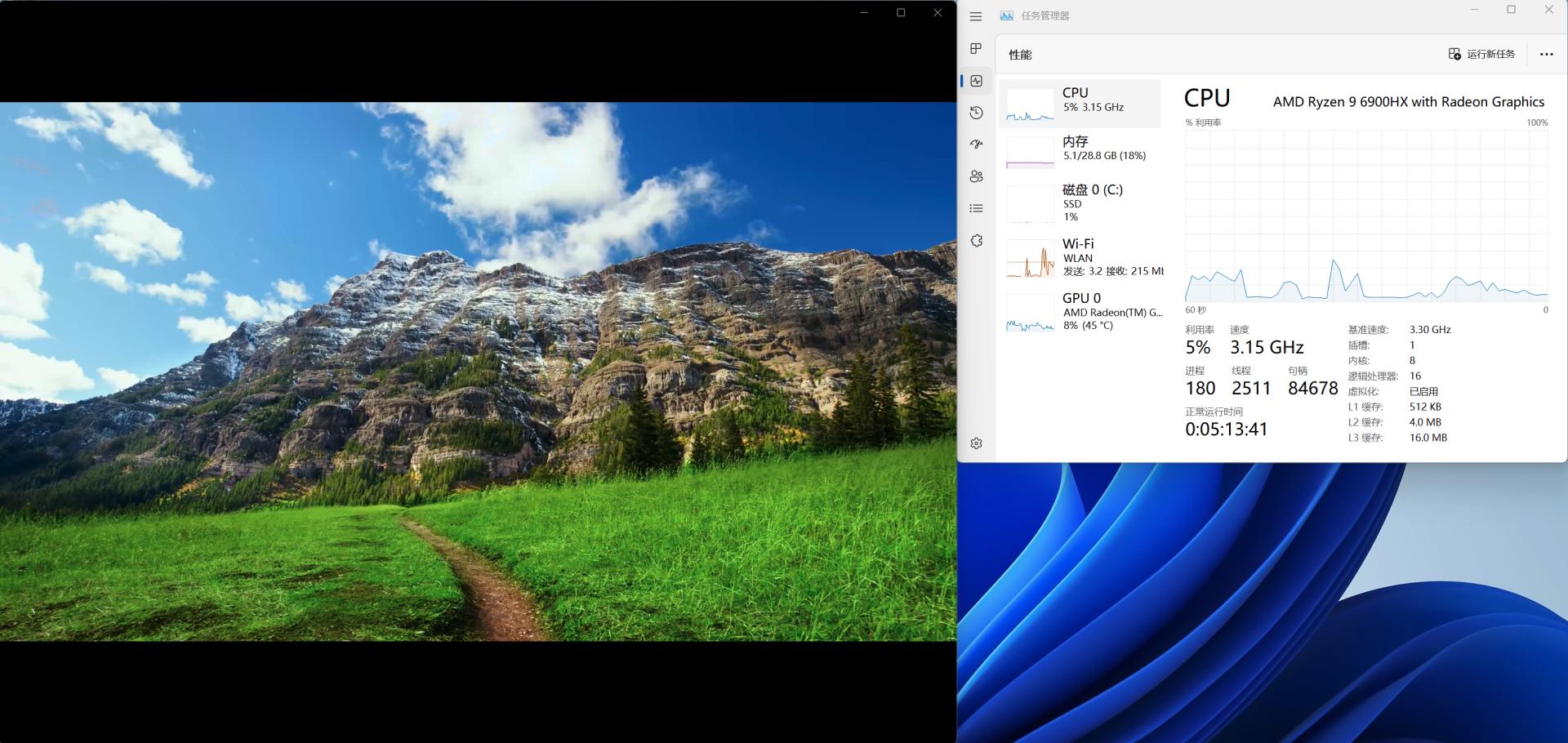This screenshot has height=743, width=1568.
Task: Open the more options (...) menu
Action: 1544,54
